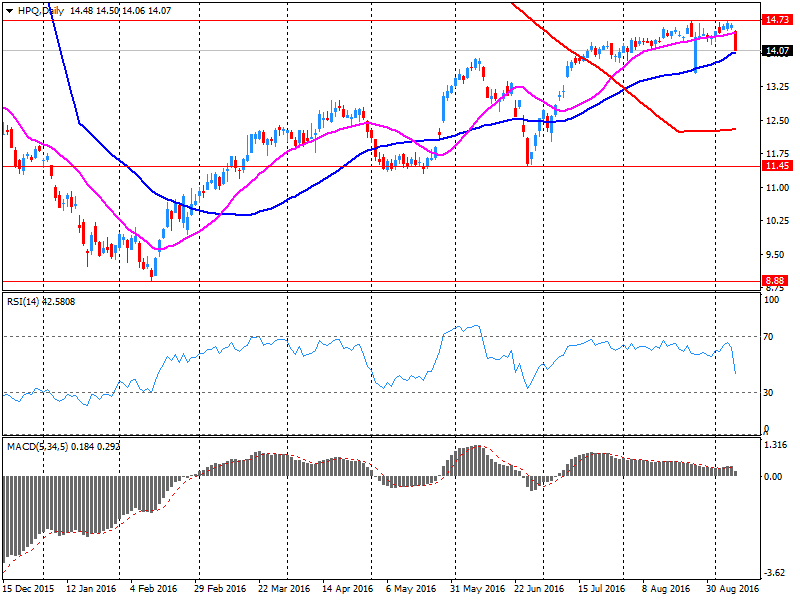Click the 13.25 price axis value

point(778,87)
